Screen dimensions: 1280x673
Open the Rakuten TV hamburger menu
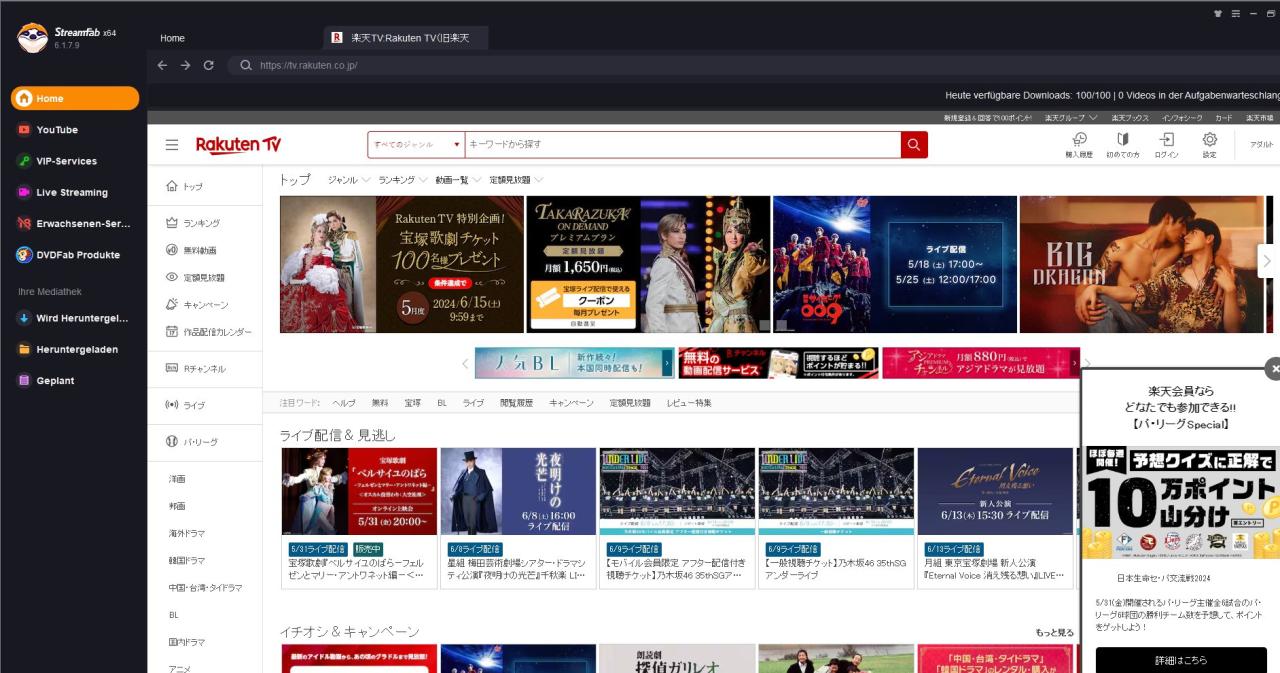pyautogui.click(x=172, y=145)
